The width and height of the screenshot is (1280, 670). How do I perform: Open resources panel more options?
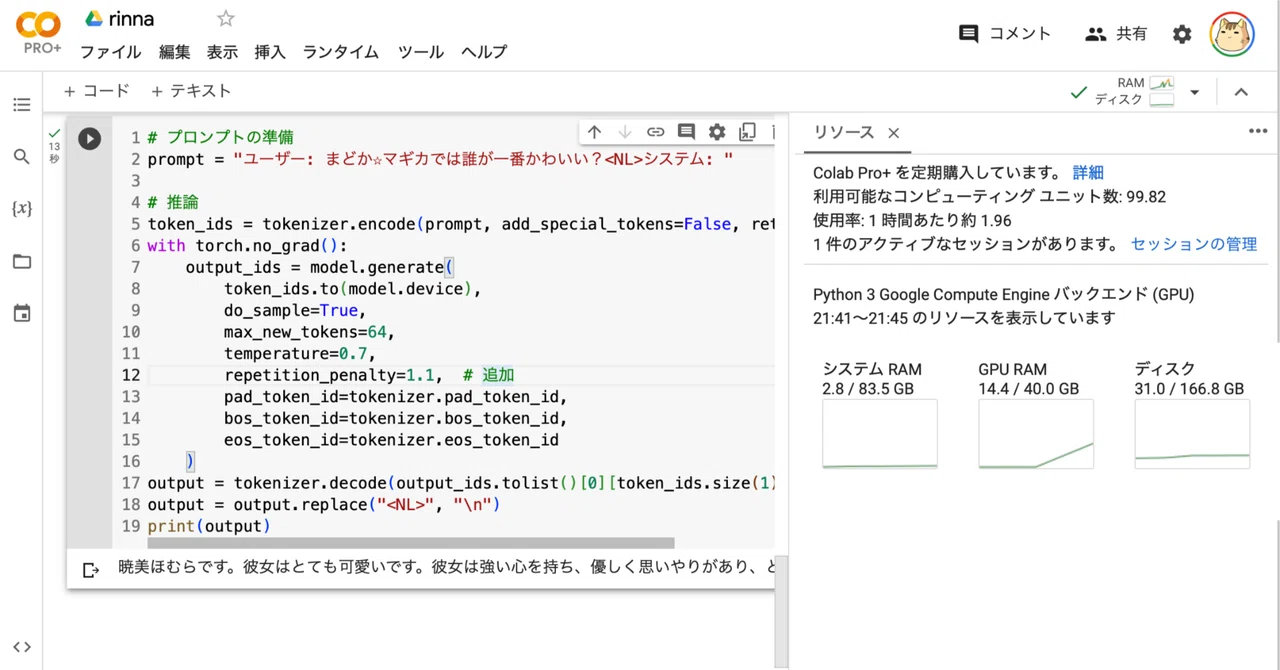(1258, 131)
